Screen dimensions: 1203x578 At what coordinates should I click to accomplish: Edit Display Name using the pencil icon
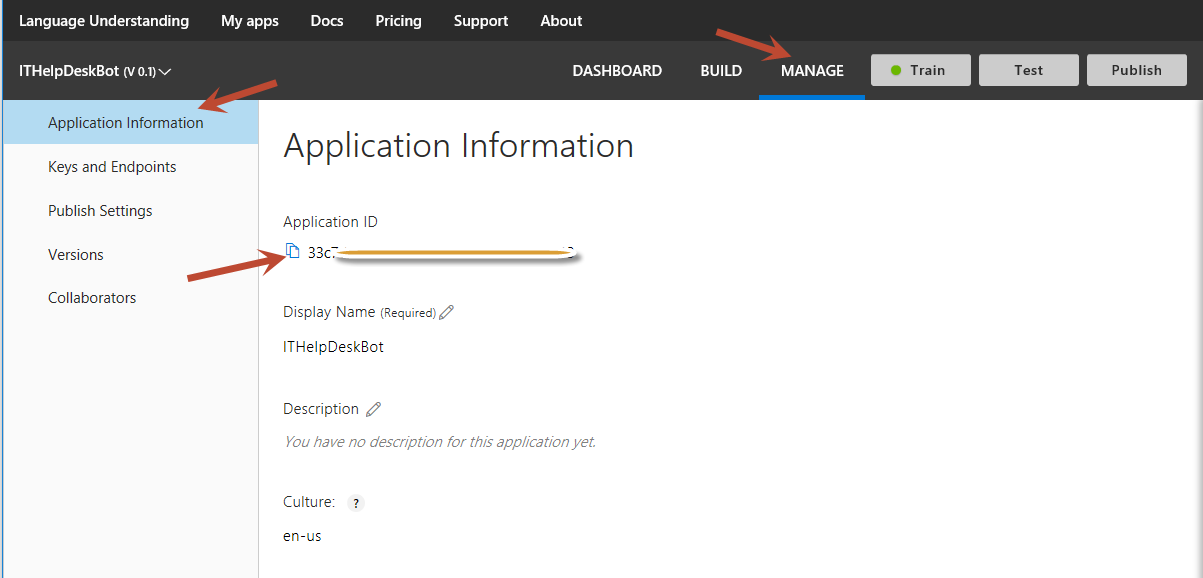(x=447, y=312)
